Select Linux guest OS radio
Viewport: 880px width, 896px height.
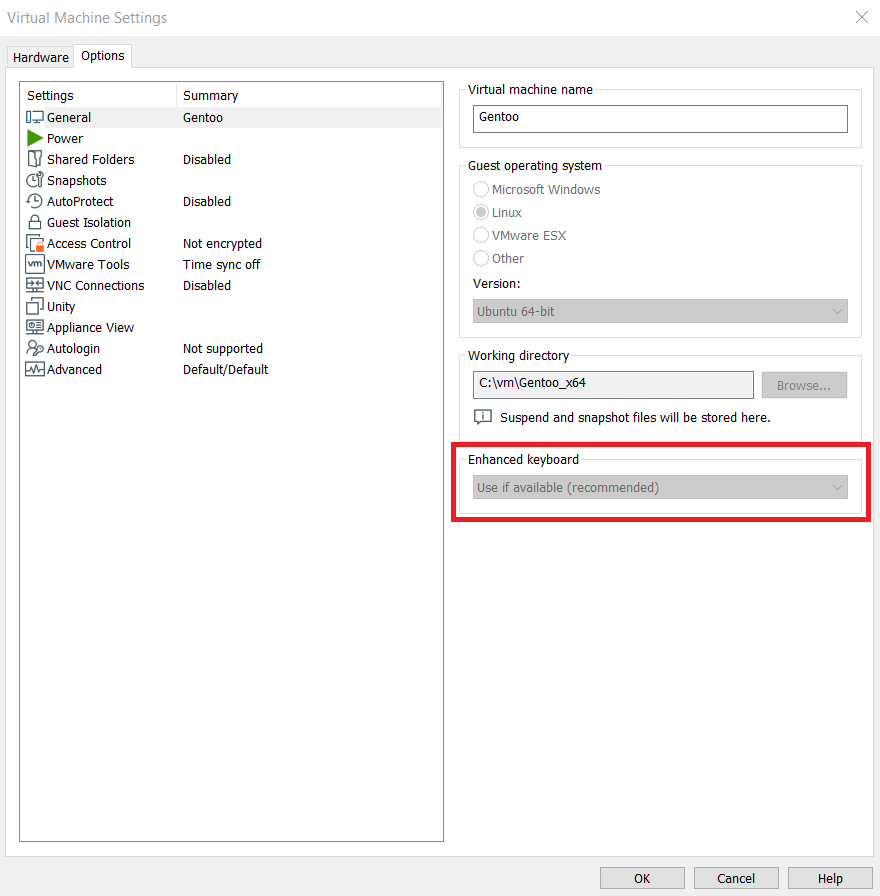[x=481, y=213]
